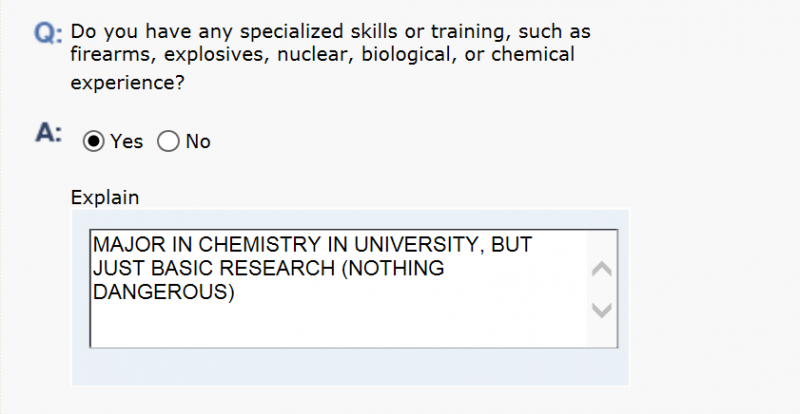Click the "No" label text
Image resolution: width=800 pixels, height=414 pixels.
198,142
